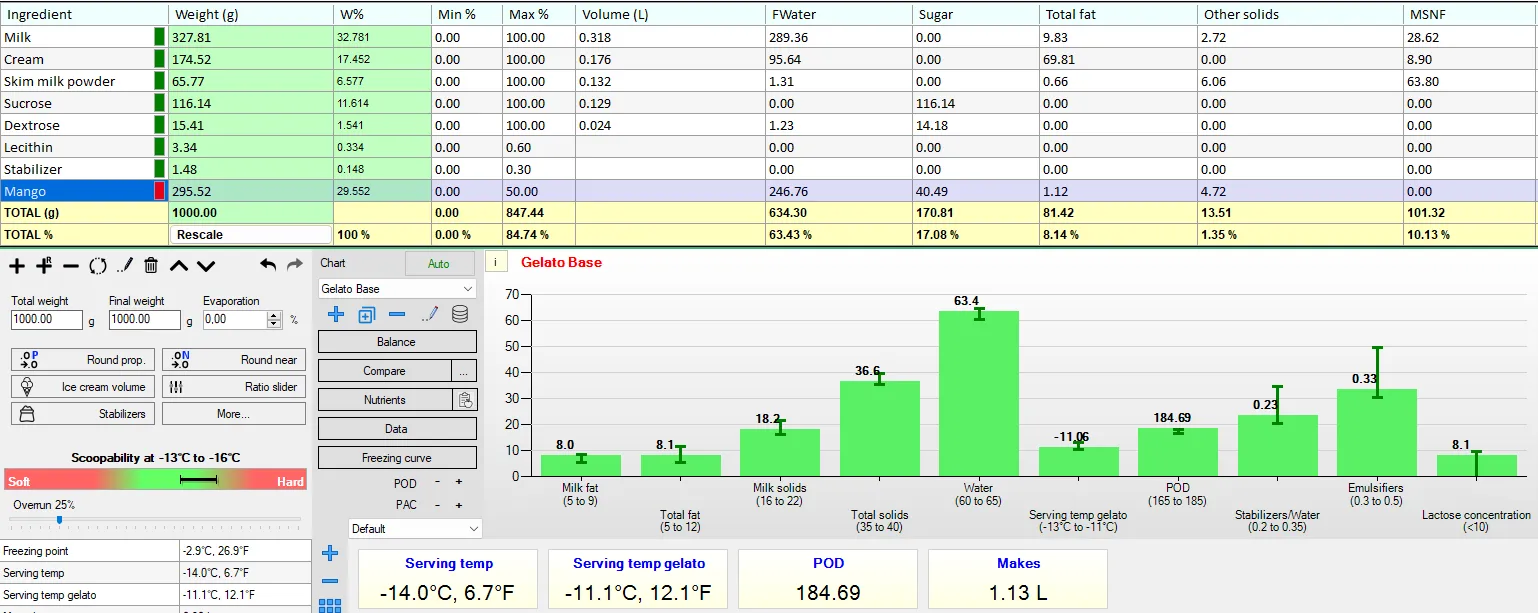The width and height of the screenshot is (1538, 613).
Task: Click the blue grid icon at bottom
Action: [x=330, y=605]
